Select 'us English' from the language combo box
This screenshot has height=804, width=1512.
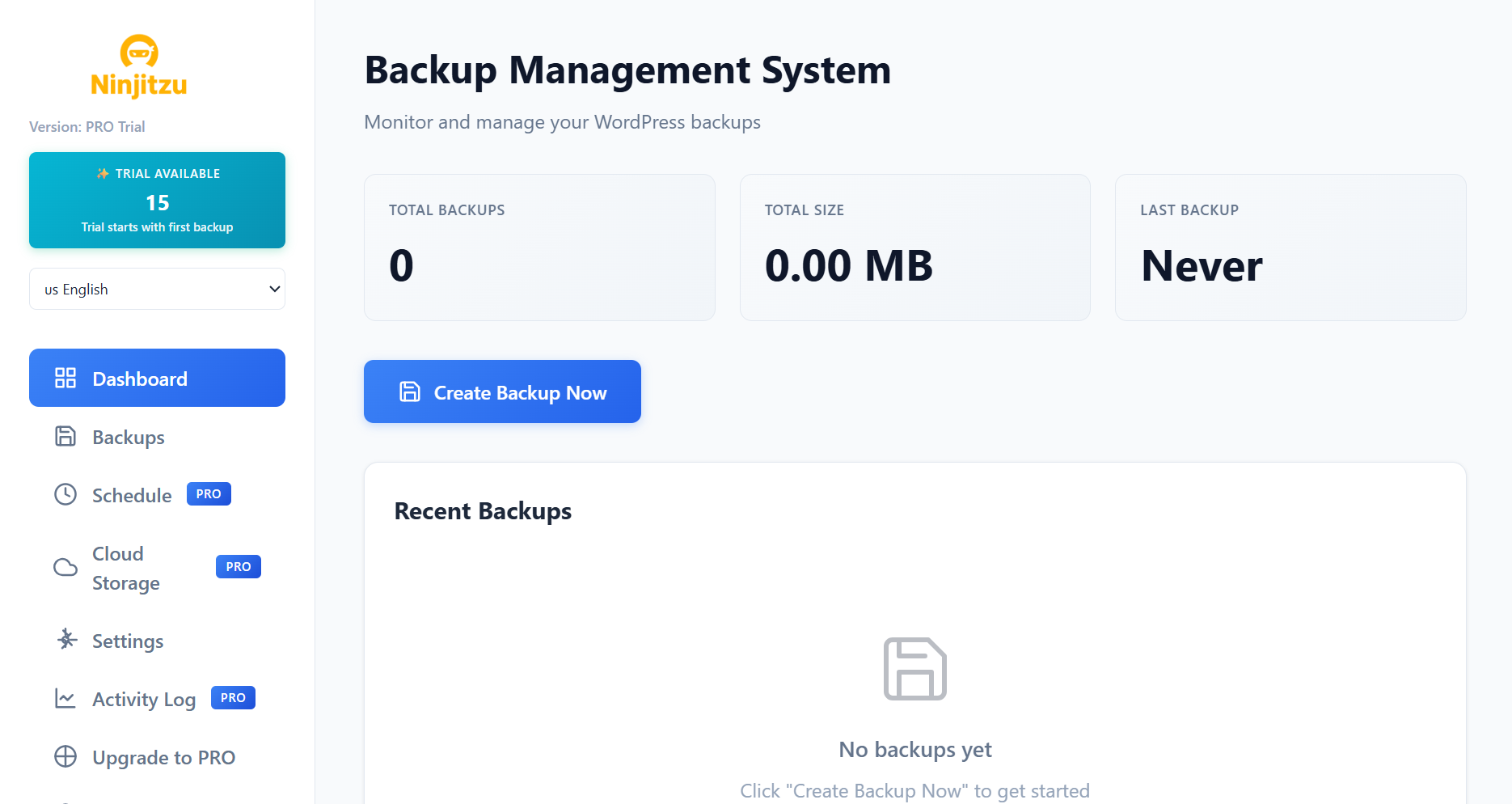click(156, 289)
